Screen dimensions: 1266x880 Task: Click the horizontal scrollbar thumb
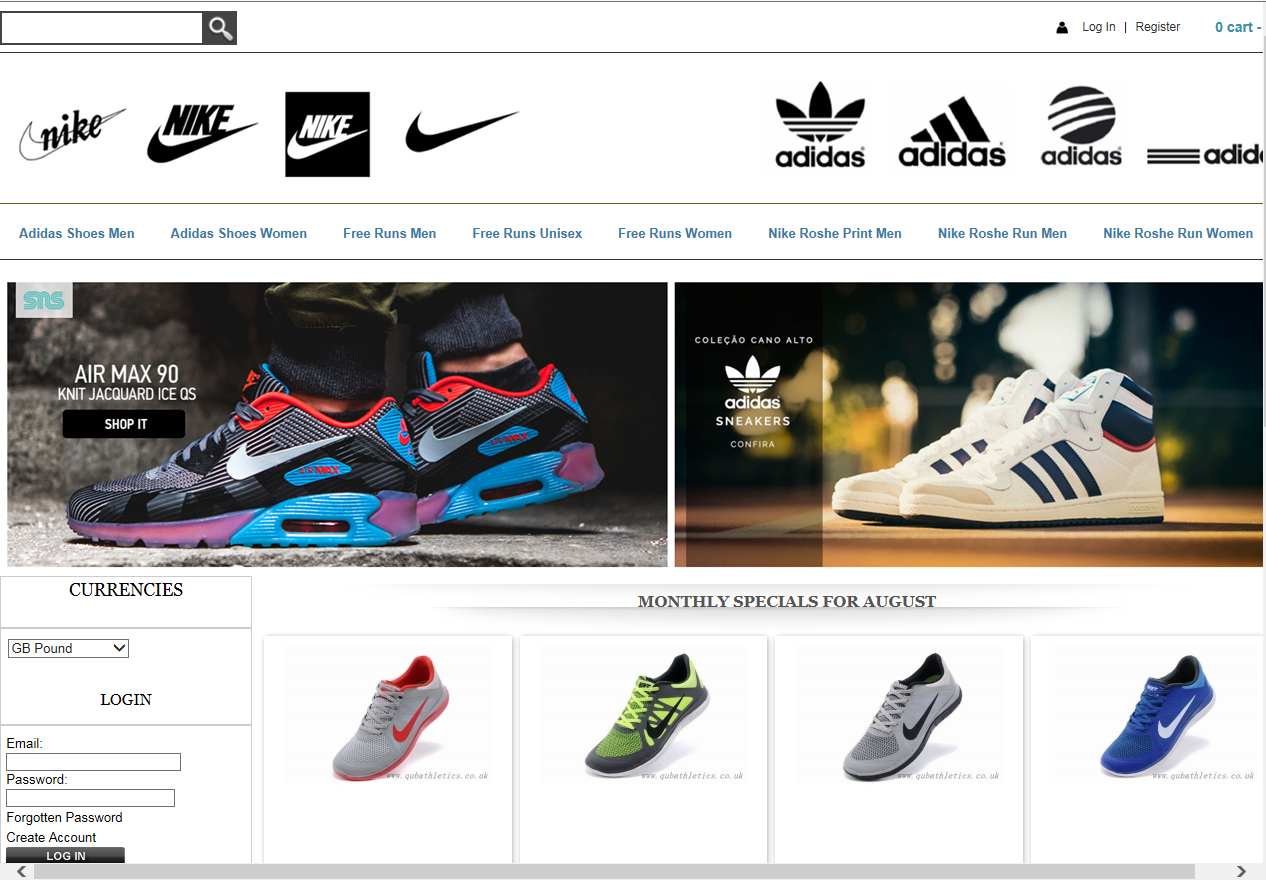tap(614, 872)
